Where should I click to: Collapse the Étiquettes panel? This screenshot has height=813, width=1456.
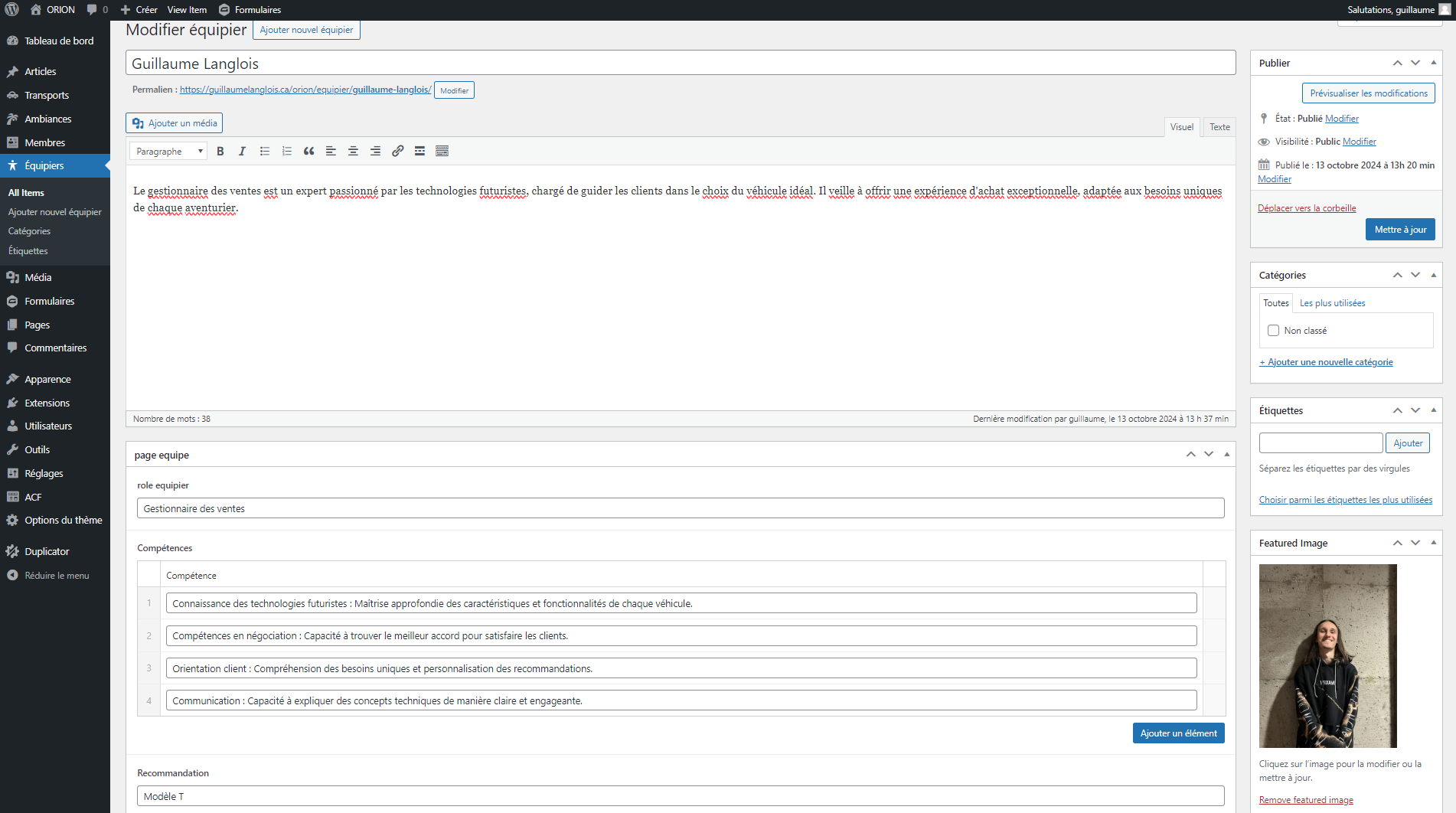click(x=1433, y=410)
